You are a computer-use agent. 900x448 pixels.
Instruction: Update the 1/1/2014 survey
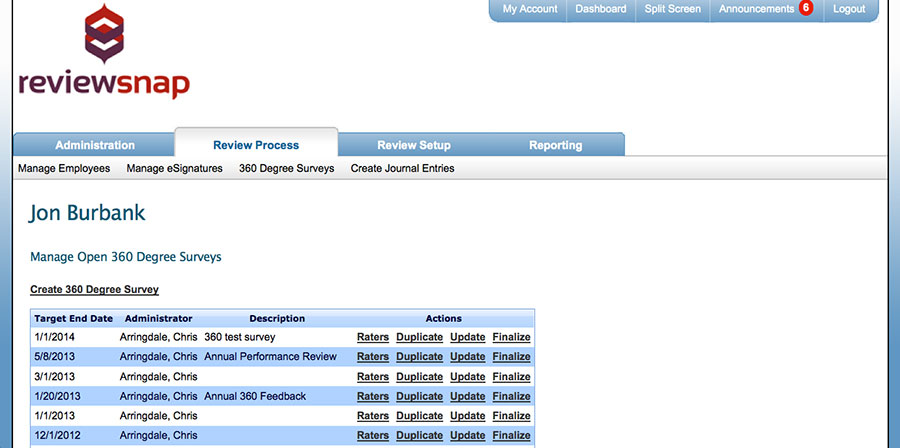coord(467,337)
